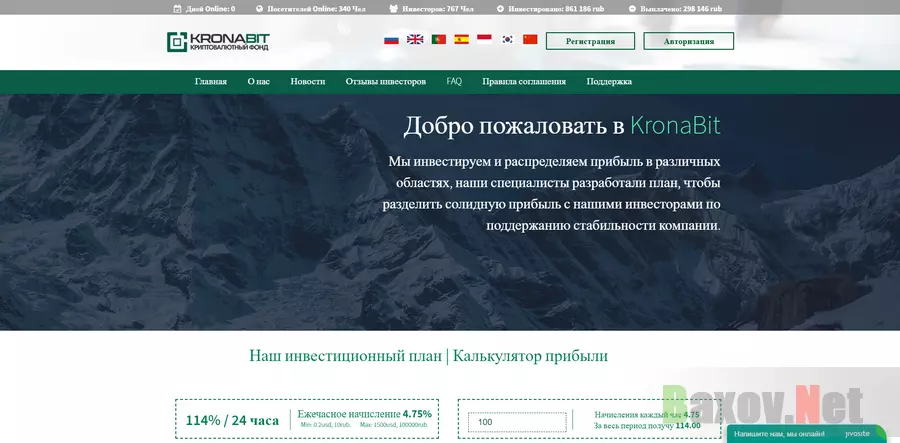
Task: Click the 114% / 24 часа plan text
Action: pos(232,420)
